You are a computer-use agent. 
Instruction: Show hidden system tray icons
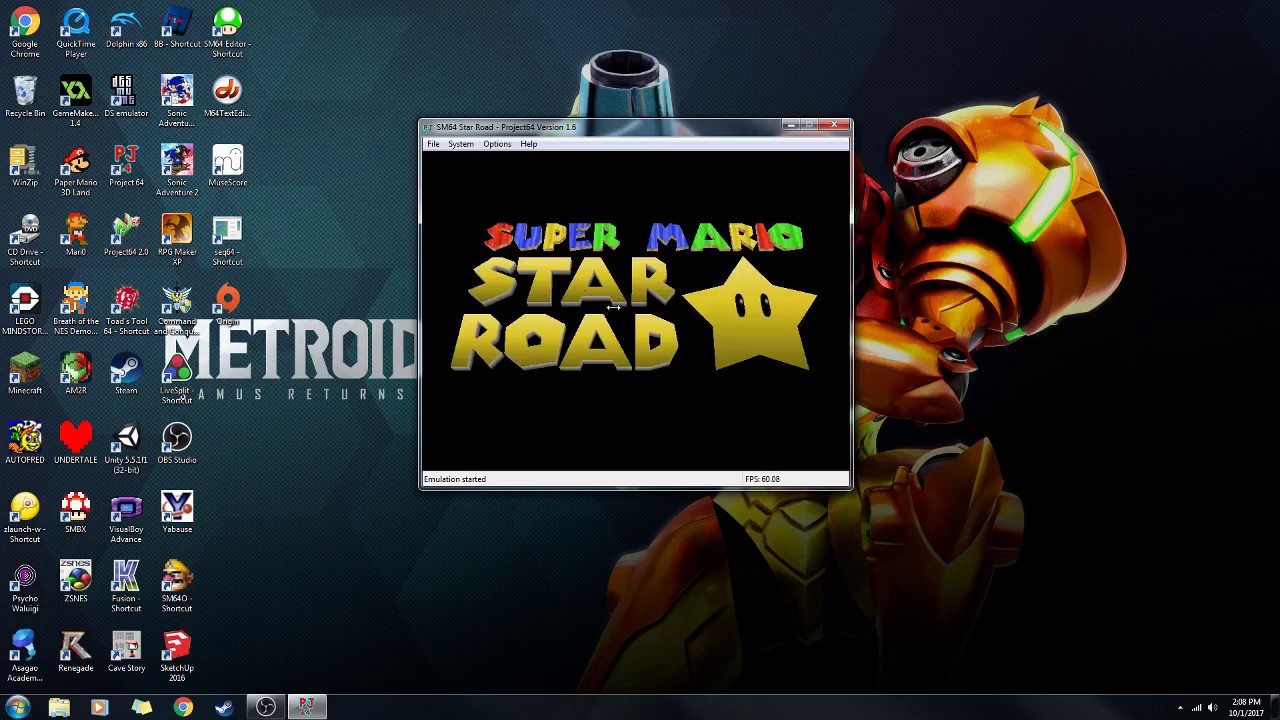point(1180,708)
